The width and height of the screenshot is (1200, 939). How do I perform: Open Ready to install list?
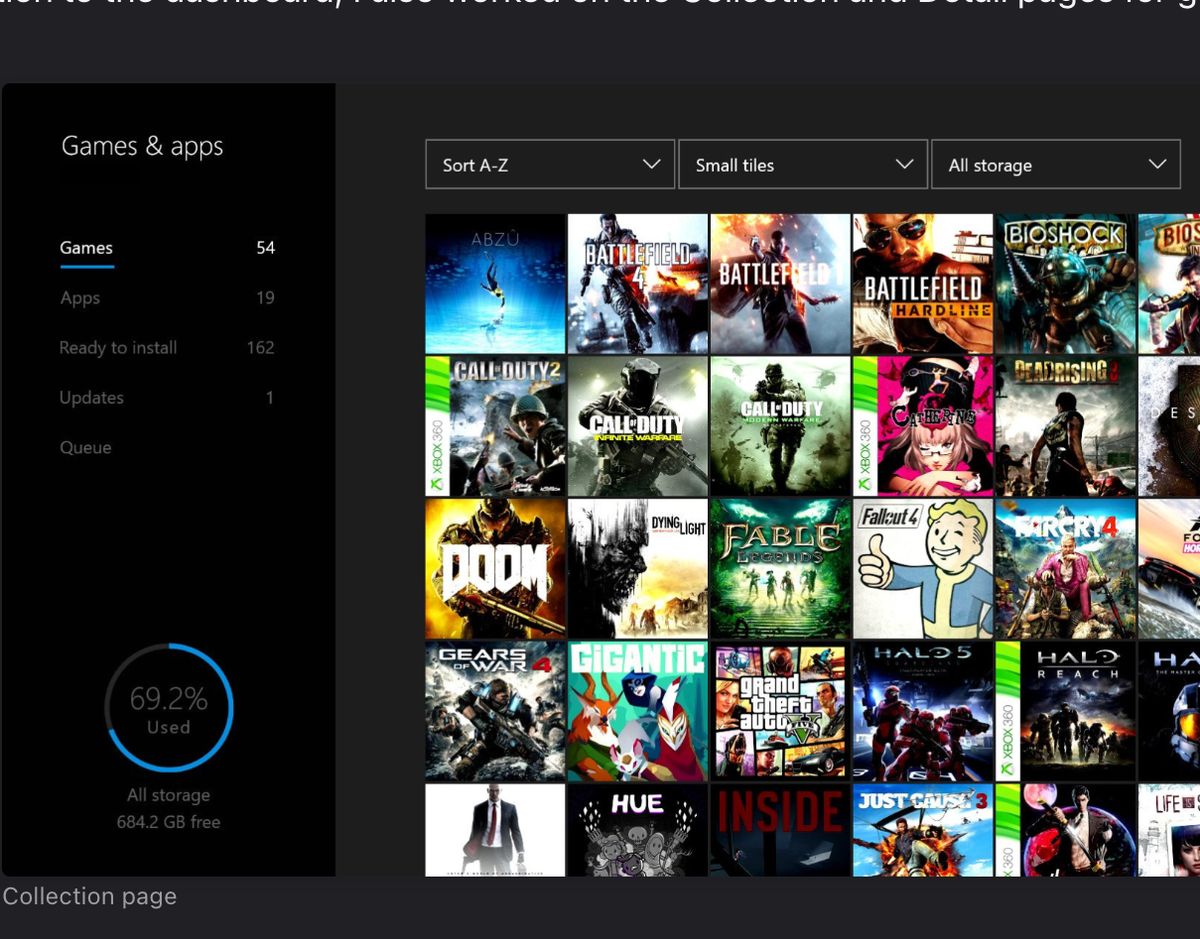(x=118, y=348)
